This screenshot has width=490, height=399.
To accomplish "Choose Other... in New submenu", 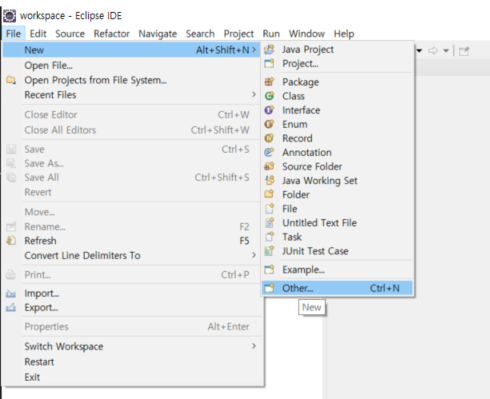I will (x=337, y=288).
